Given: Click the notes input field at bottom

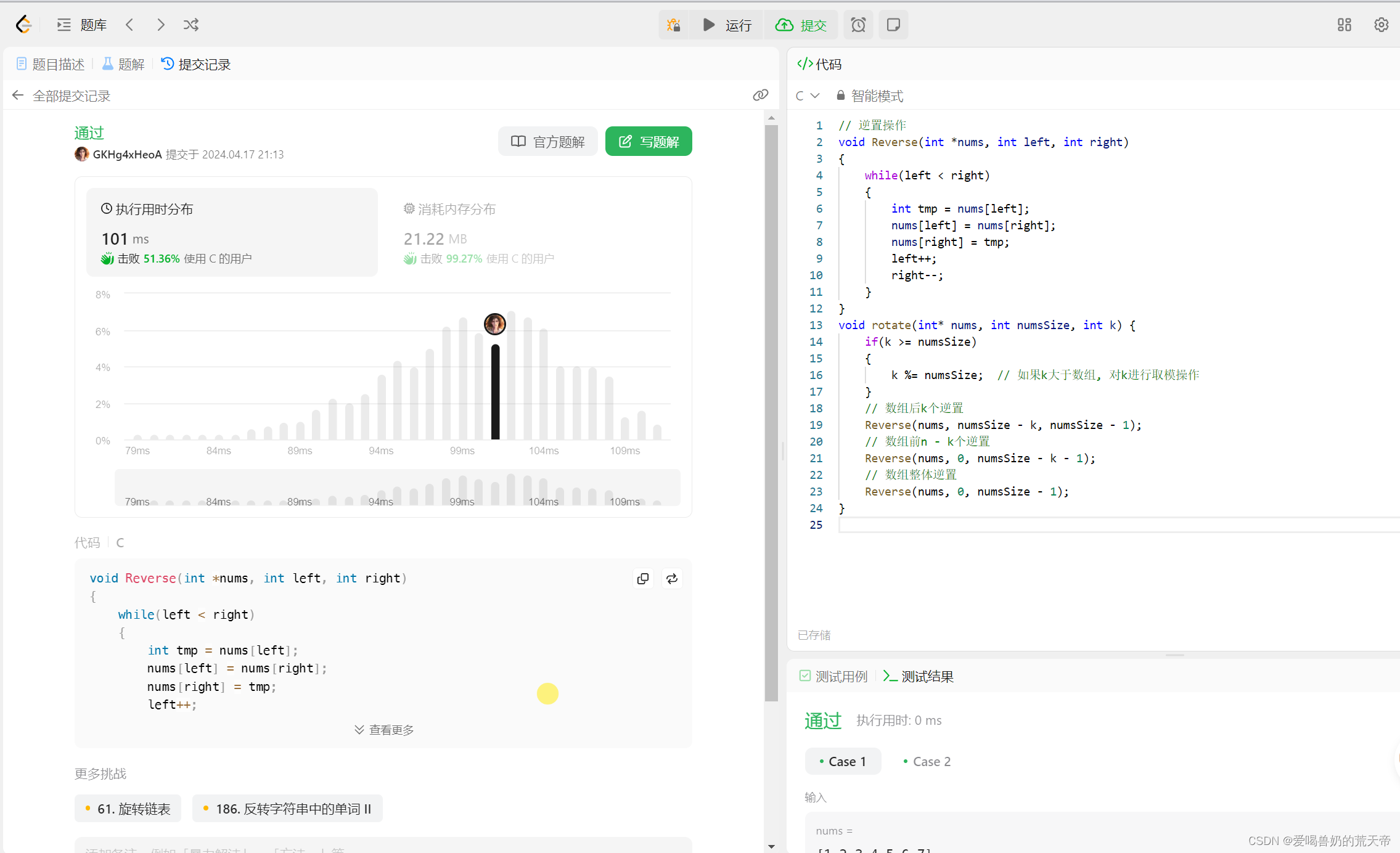Looking at the screenshot, I should [383, 846].
